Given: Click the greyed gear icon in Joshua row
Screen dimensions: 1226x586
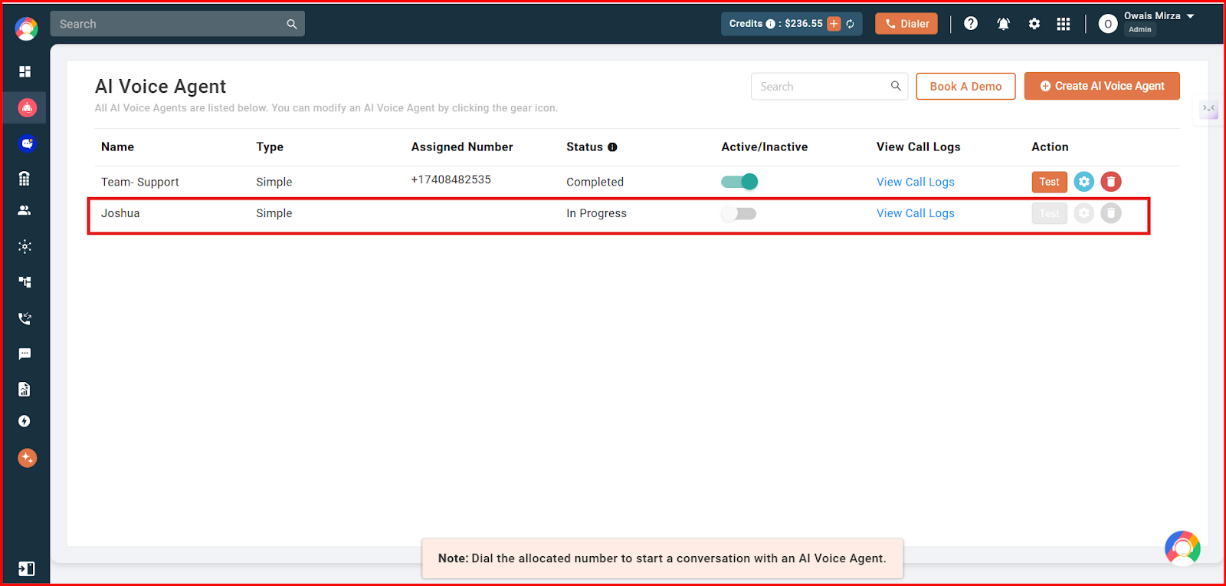Looking at the screenshot, I should pyautogui.click(x=1084, y=213).
